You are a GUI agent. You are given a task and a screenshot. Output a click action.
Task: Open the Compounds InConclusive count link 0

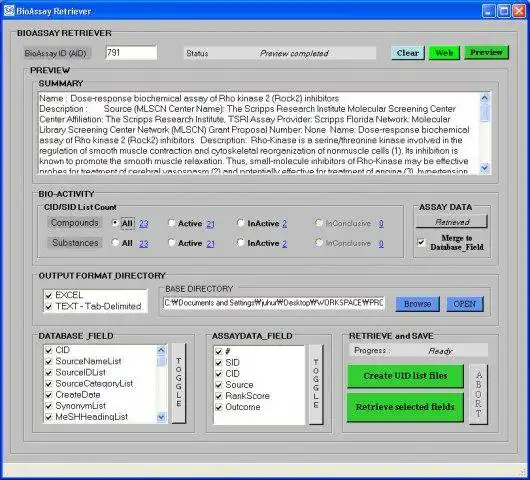tap(381, 223)
